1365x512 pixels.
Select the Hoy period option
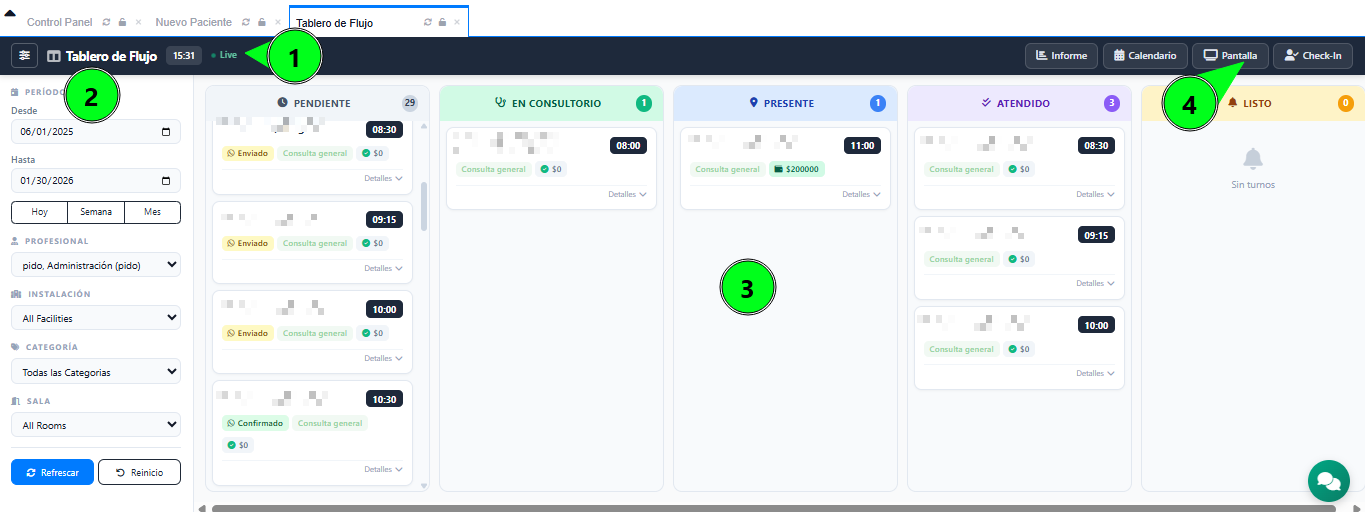[39, 212]
